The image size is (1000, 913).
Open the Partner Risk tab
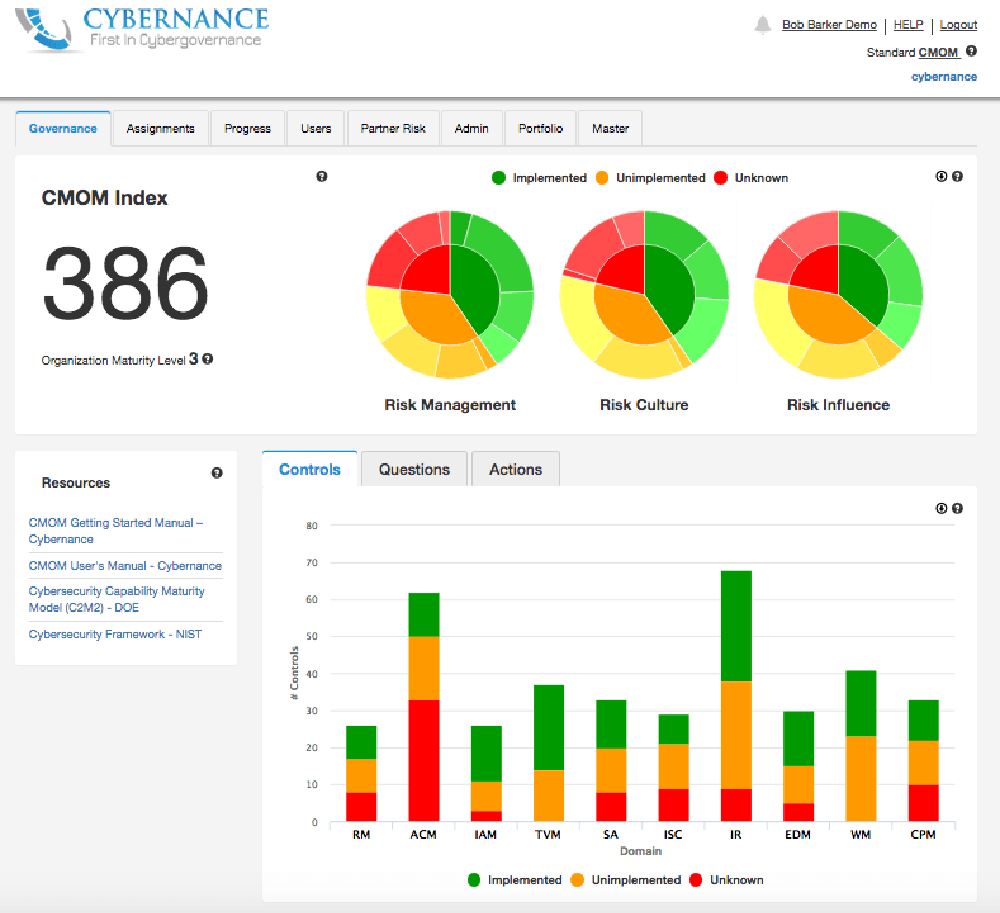click(393, 129)
